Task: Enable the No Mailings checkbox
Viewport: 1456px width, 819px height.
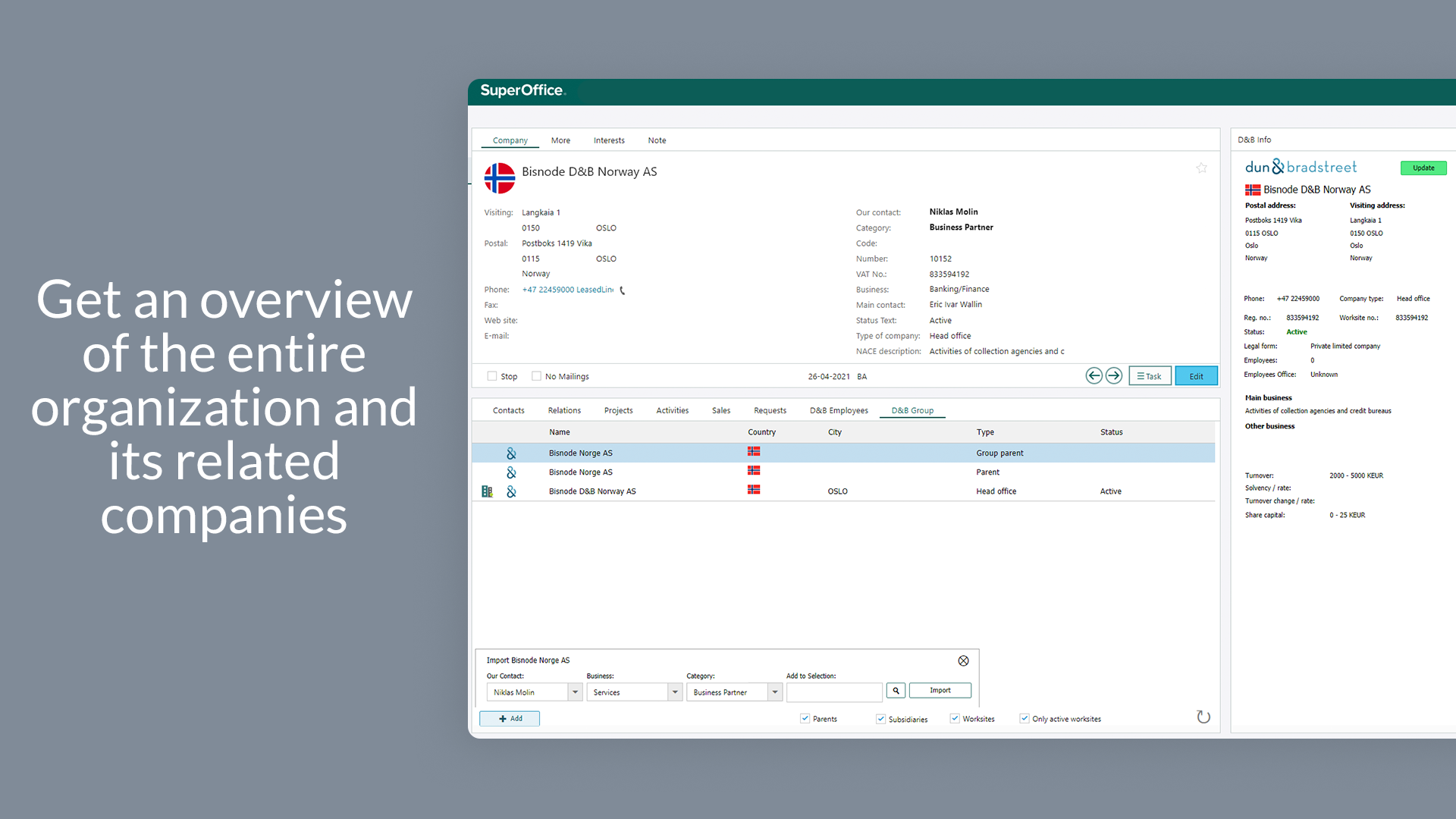Action: pos(536,376)
